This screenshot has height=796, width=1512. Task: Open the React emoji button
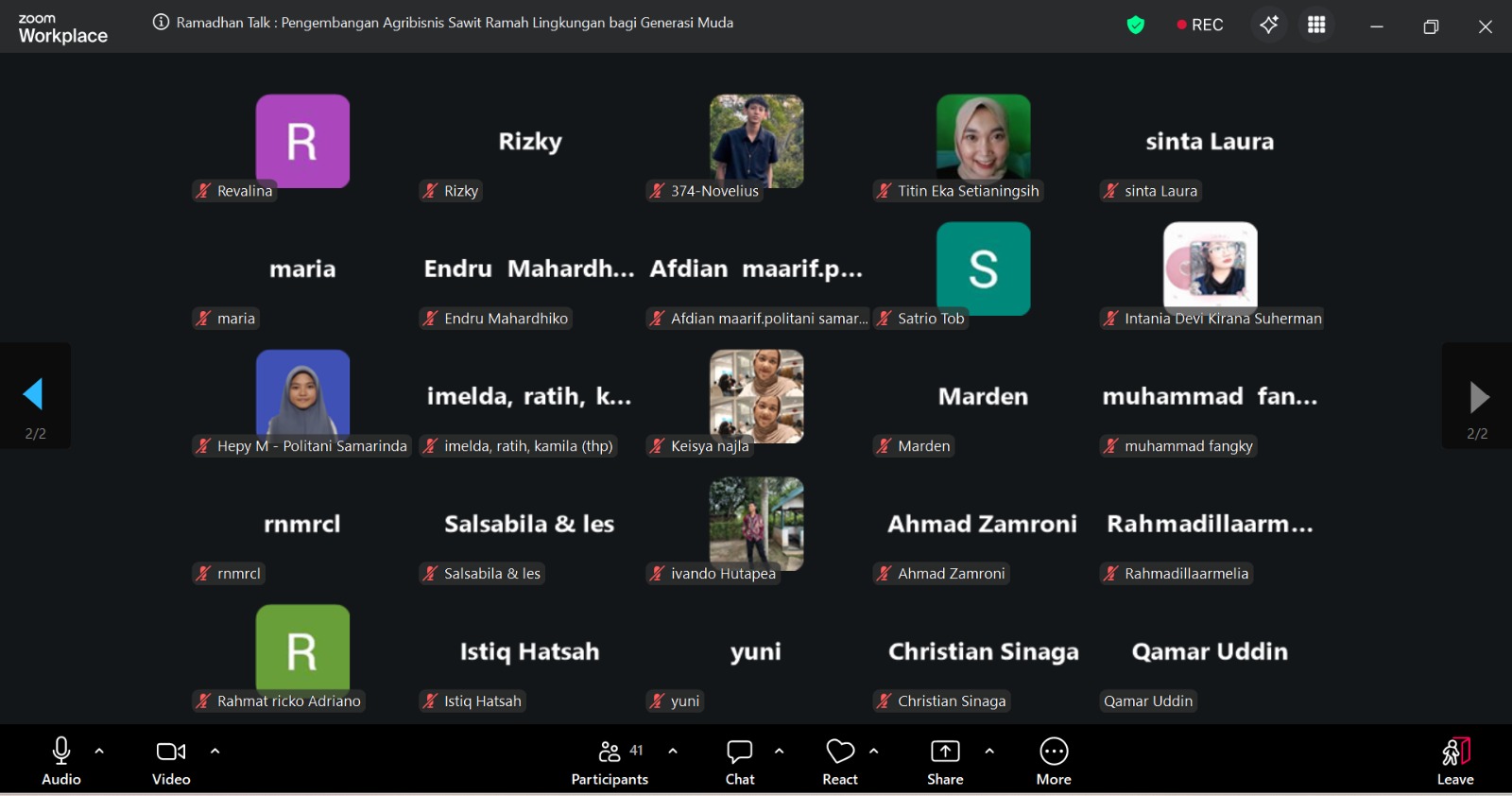pos(839,761)
